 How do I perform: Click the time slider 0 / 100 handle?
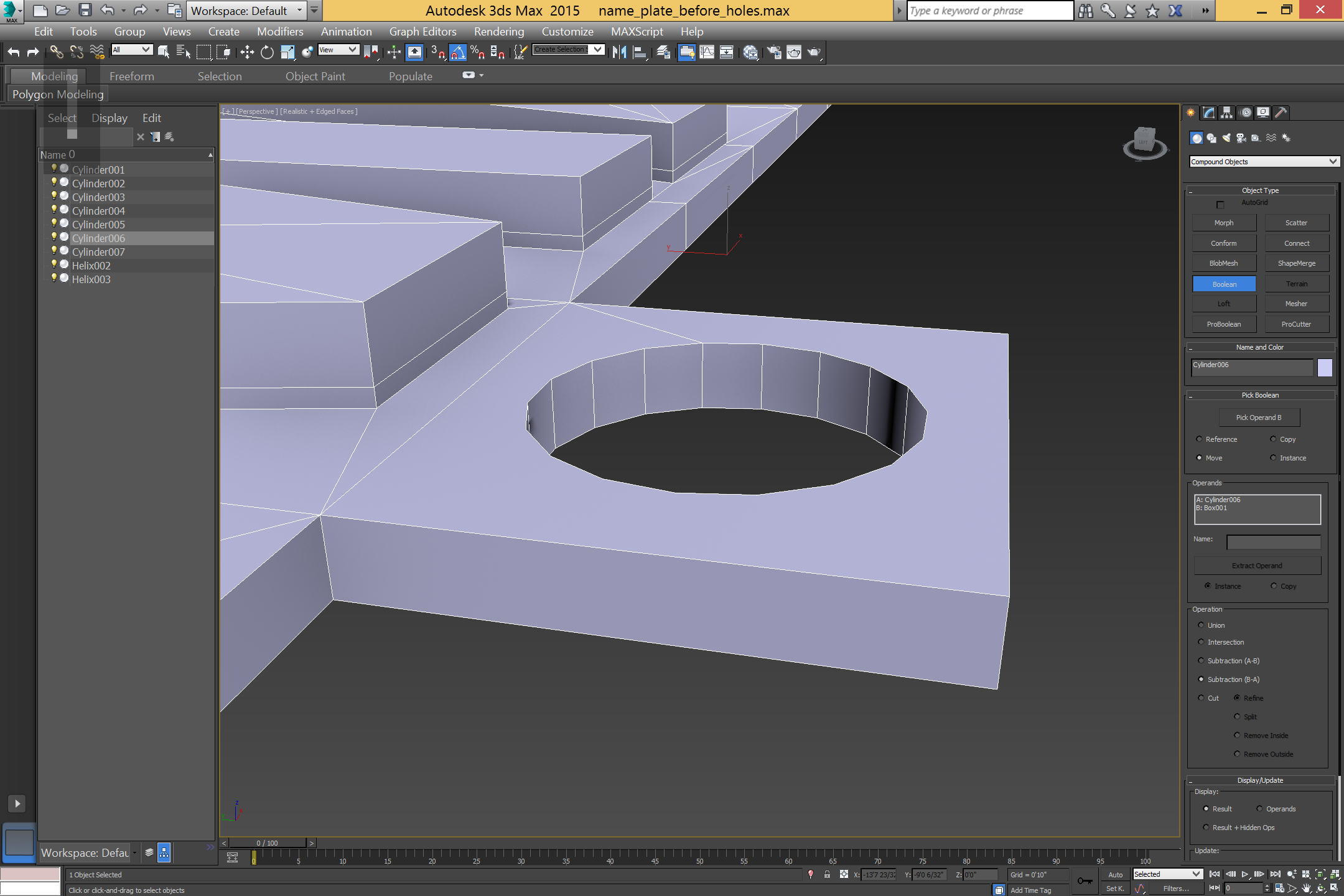point(268,843)
